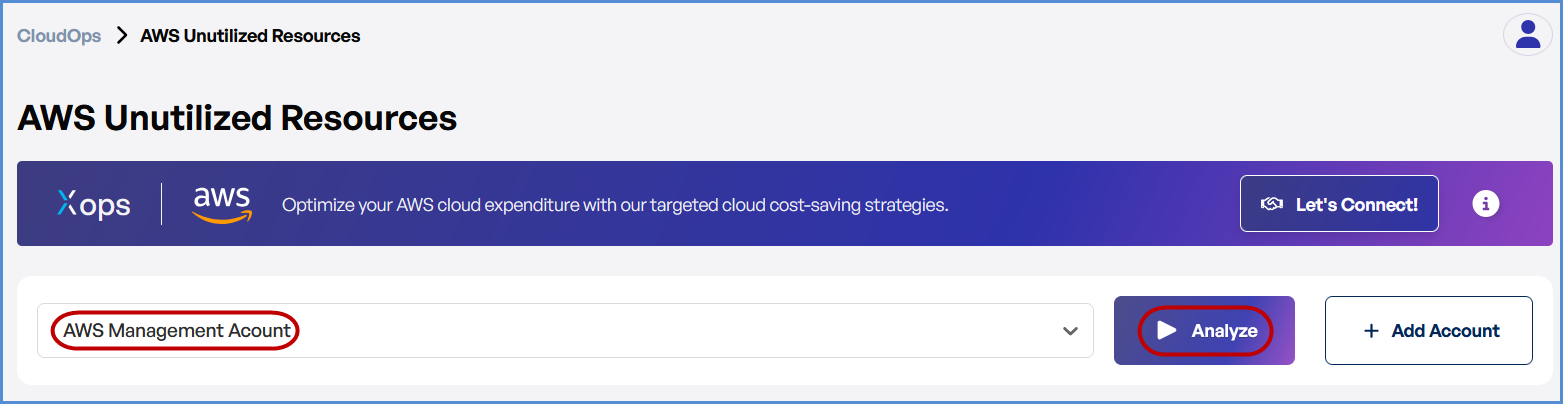Click the info icon in the banner

click(x=1486, y=204)
